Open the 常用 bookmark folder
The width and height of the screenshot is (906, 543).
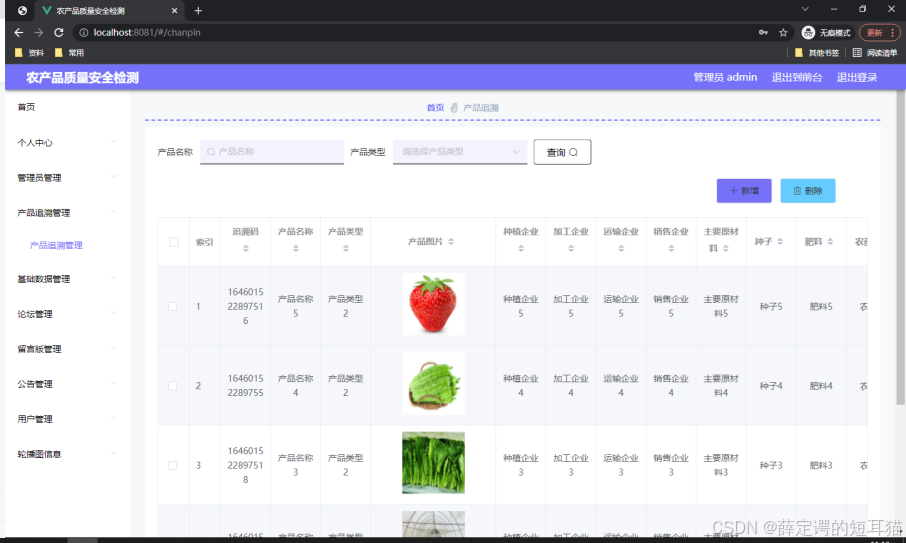69,53
